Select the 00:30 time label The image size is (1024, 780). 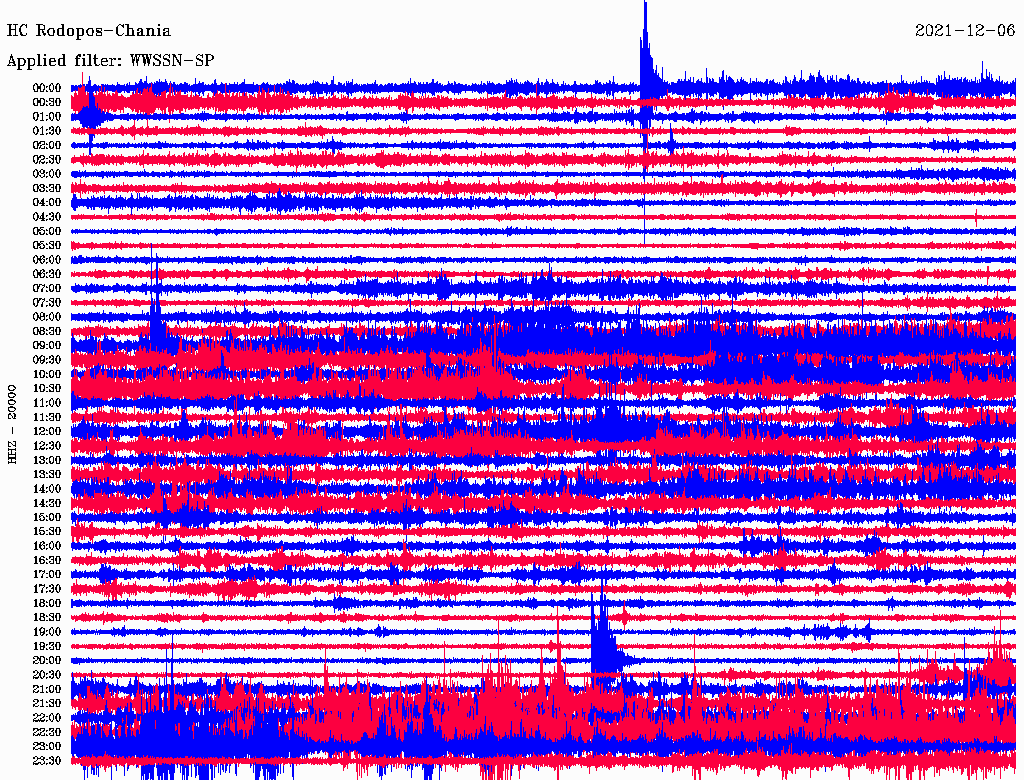[x=47, y=102]
